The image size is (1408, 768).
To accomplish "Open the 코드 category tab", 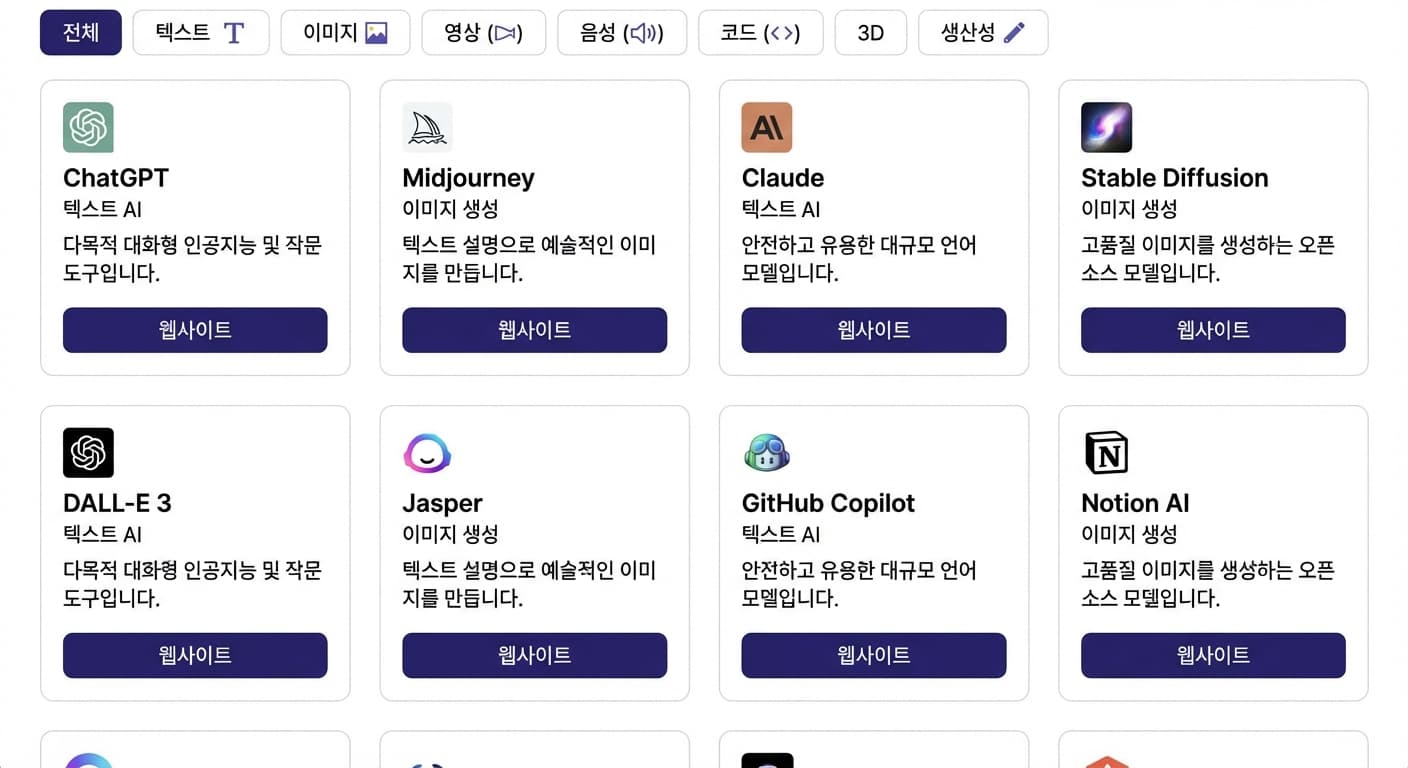I will 760,32.
